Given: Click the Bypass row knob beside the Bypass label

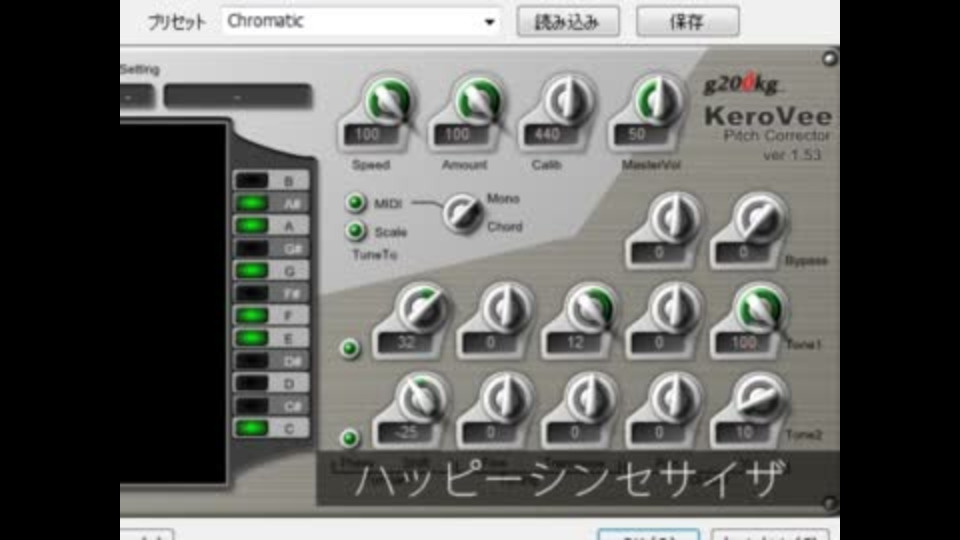Looking at the screenshot, I should [x=759, y=219].
